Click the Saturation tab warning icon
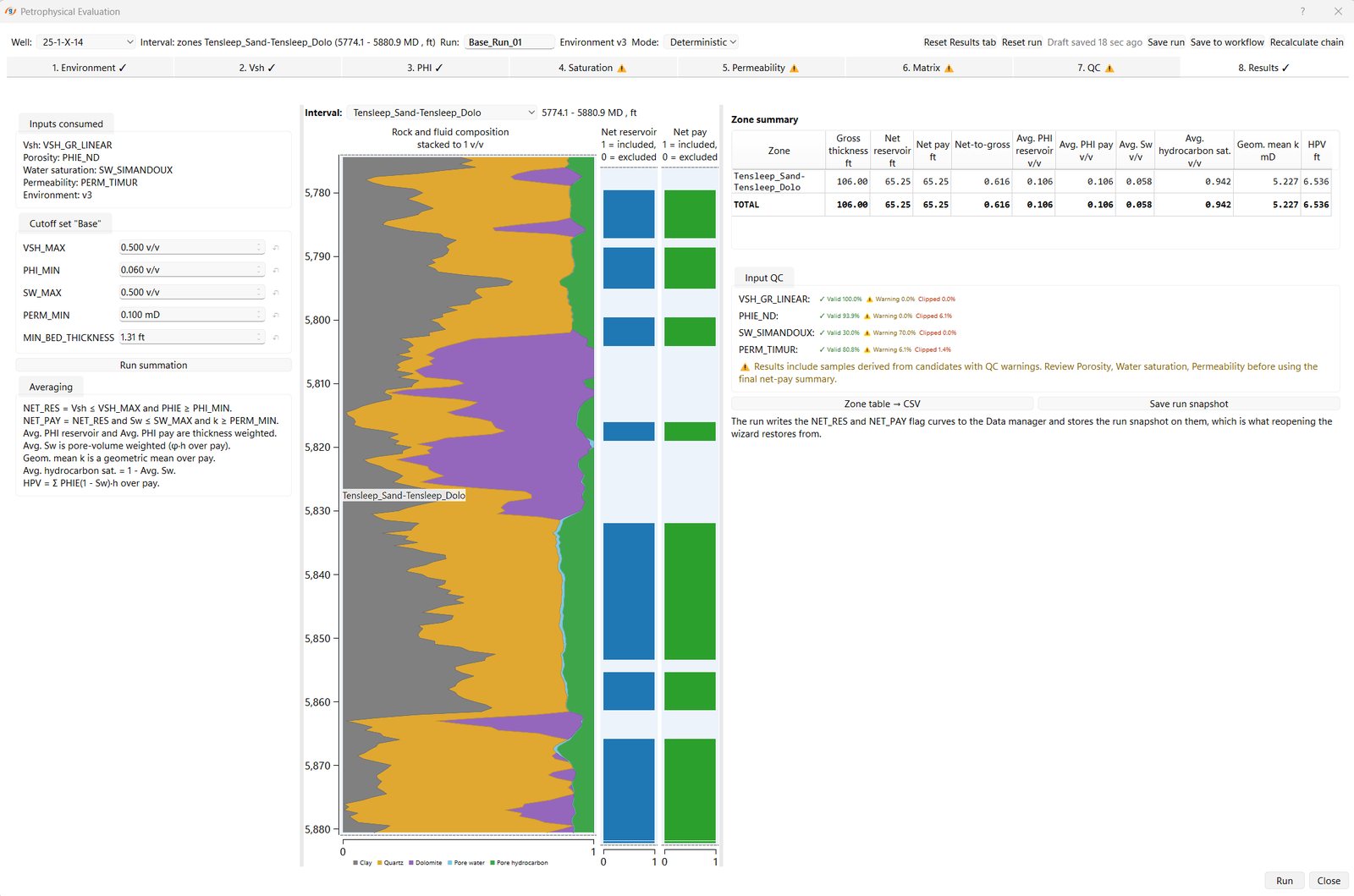This screenshot has height=896, width=1354. 622,69
